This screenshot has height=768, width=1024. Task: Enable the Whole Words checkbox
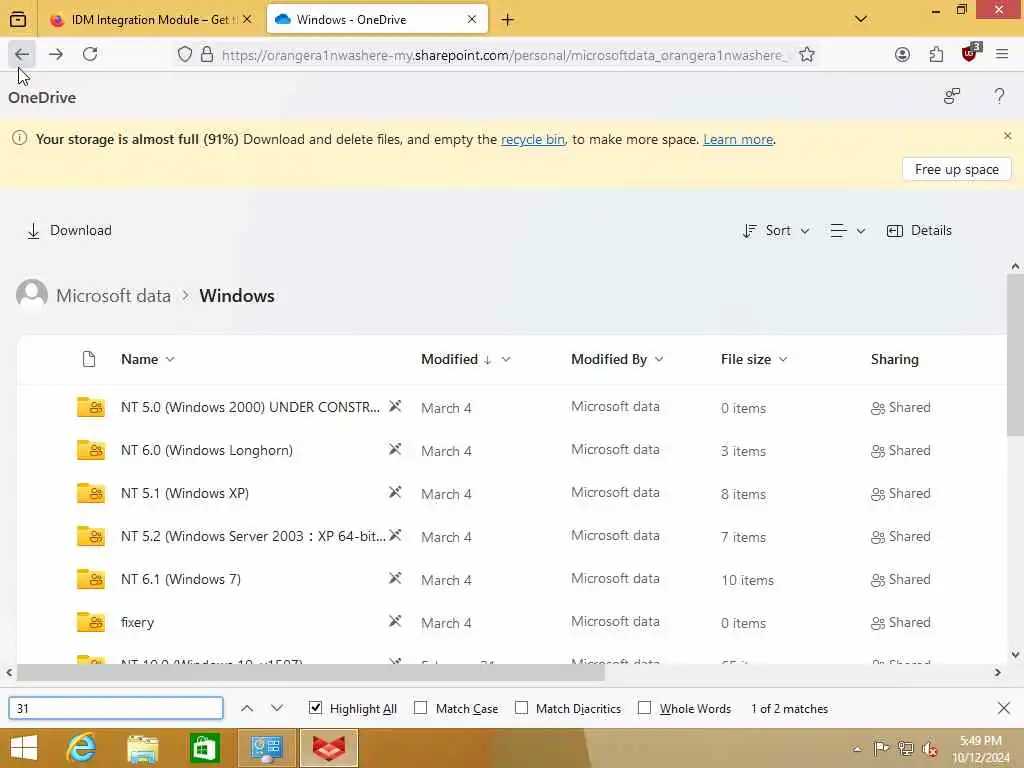tap(645, 708)
